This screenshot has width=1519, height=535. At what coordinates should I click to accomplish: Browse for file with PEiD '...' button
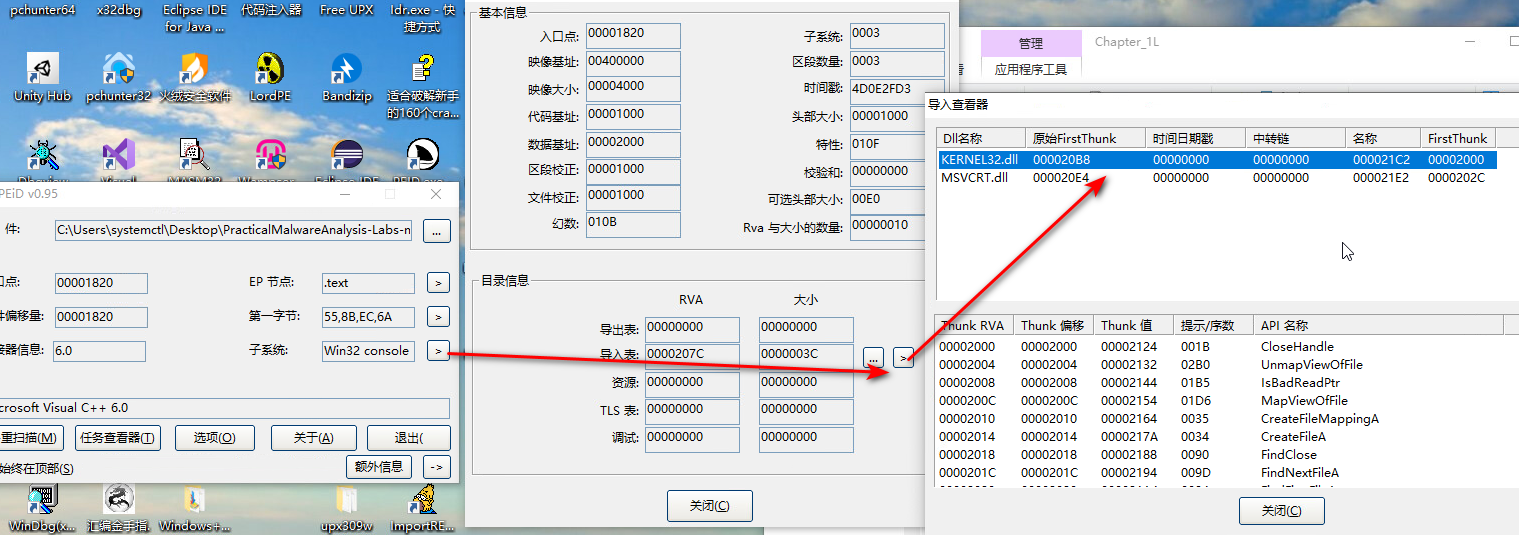(x=437, y=231)
